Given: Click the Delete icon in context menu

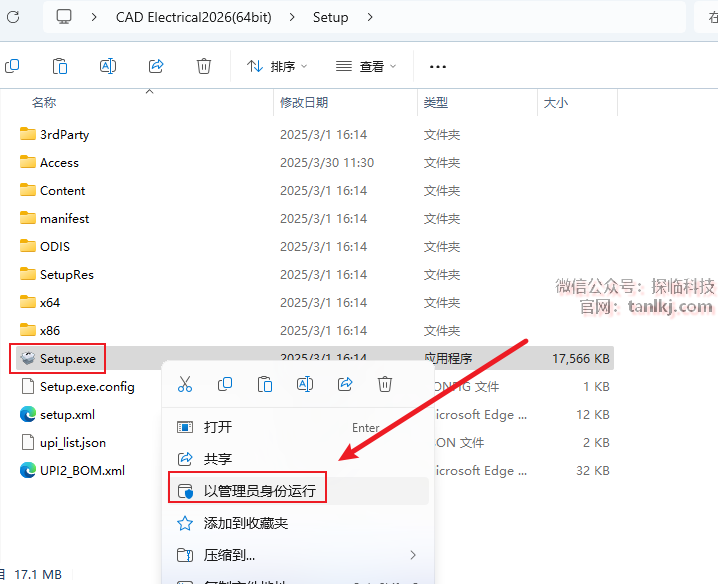Looking at the screenshot, I should [385, 384].
